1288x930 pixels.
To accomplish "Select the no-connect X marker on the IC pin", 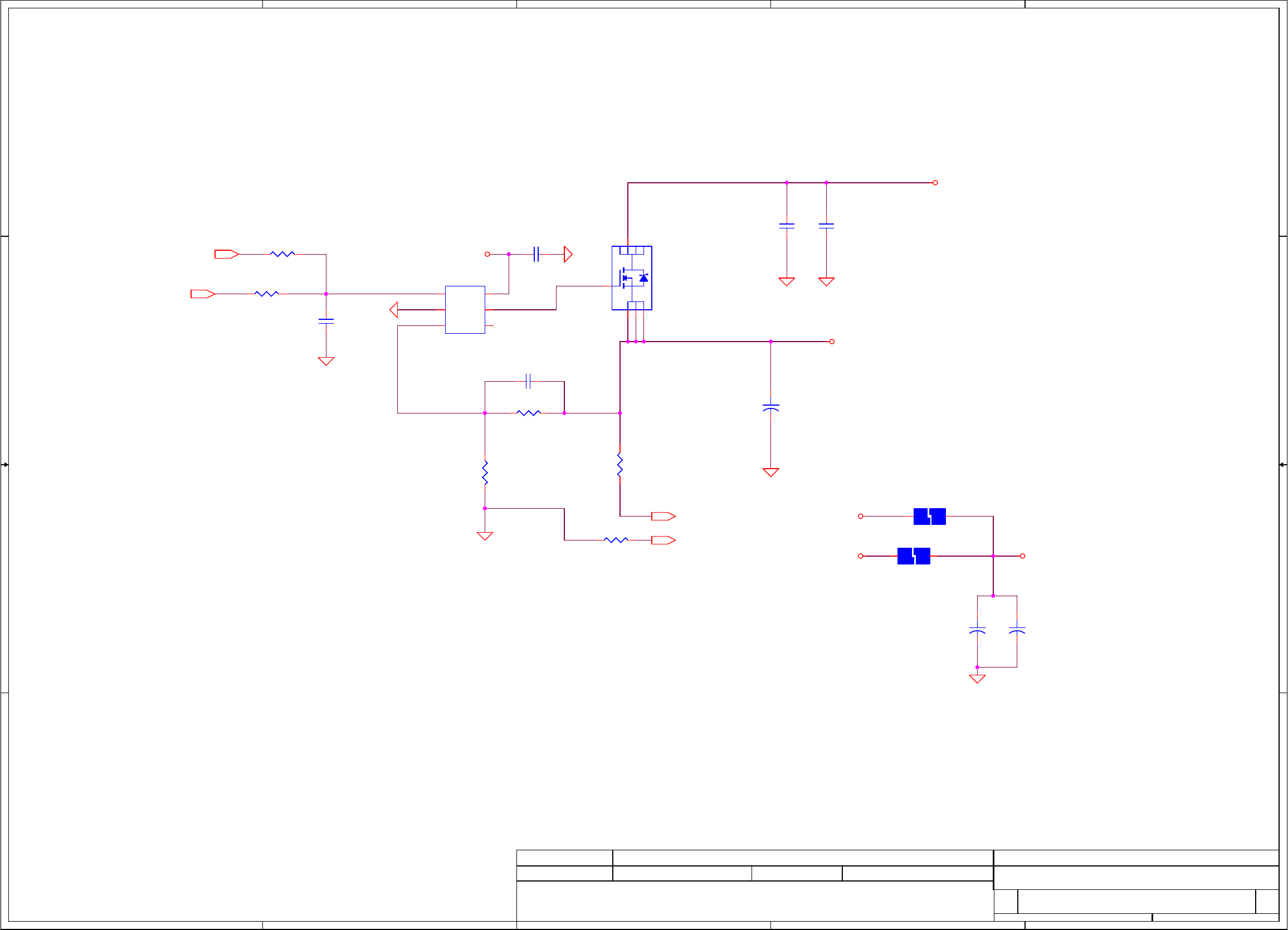I will (x=492, y=325).
